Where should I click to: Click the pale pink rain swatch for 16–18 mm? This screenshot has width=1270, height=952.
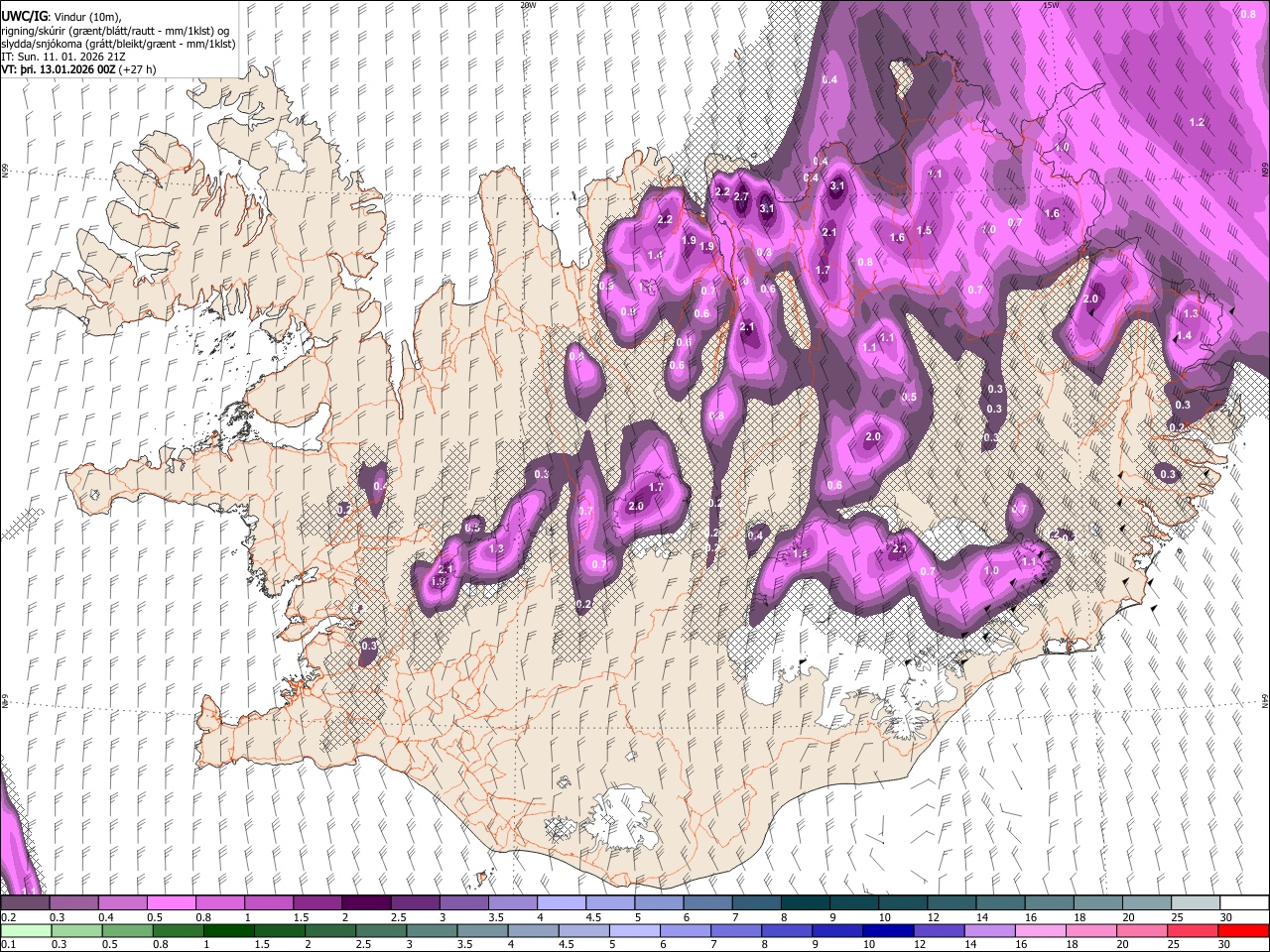point(1041,930)
